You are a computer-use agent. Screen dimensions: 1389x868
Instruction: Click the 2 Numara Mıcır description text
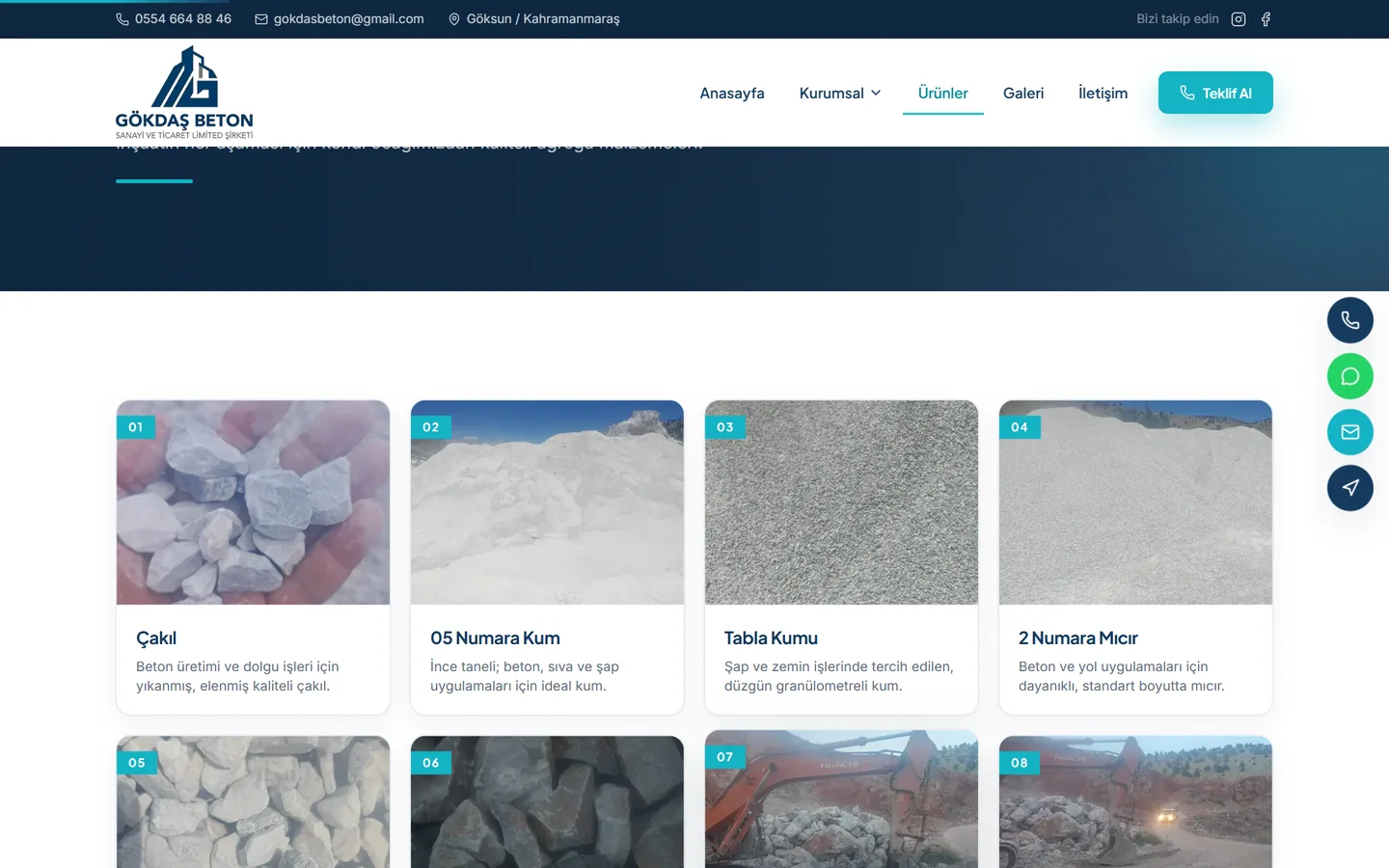coord(1122,676)
